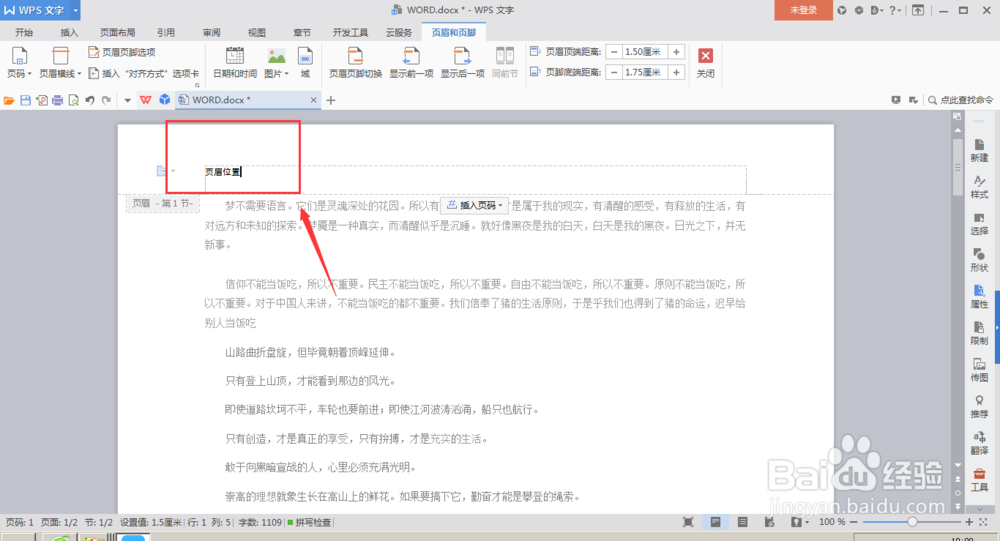Switch with 页眉页脚切换 button
Image resolution: width=1000 pixels, height=541 pixels.
355,63
